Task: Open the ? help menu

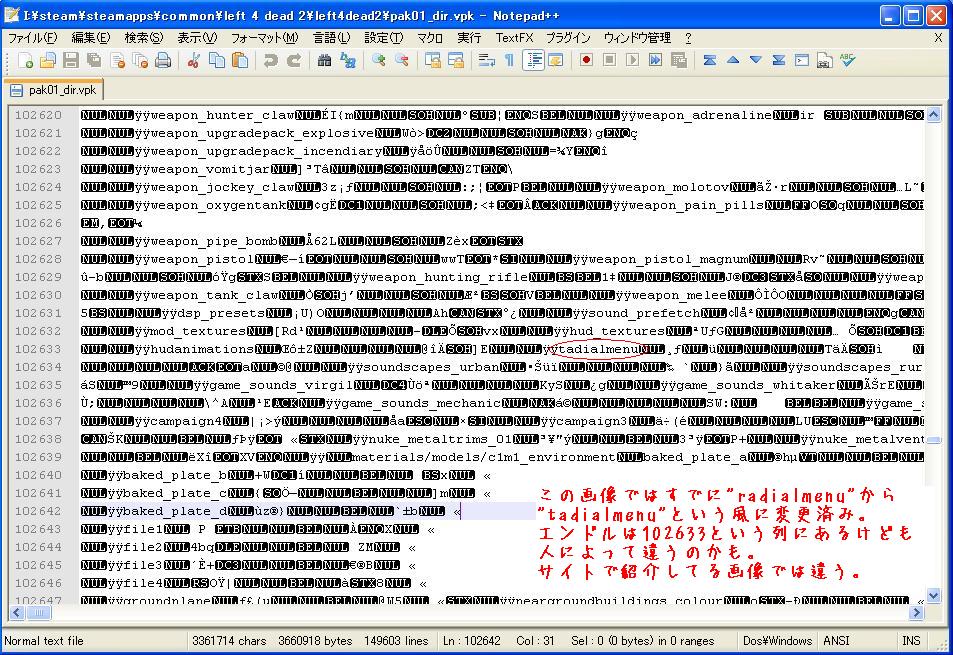Action: 688,38
